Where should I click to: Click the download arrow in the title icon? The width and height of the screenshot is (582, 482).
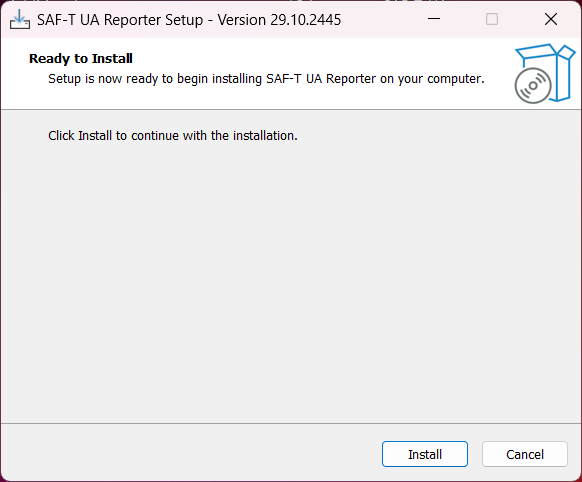coord(19,16)
